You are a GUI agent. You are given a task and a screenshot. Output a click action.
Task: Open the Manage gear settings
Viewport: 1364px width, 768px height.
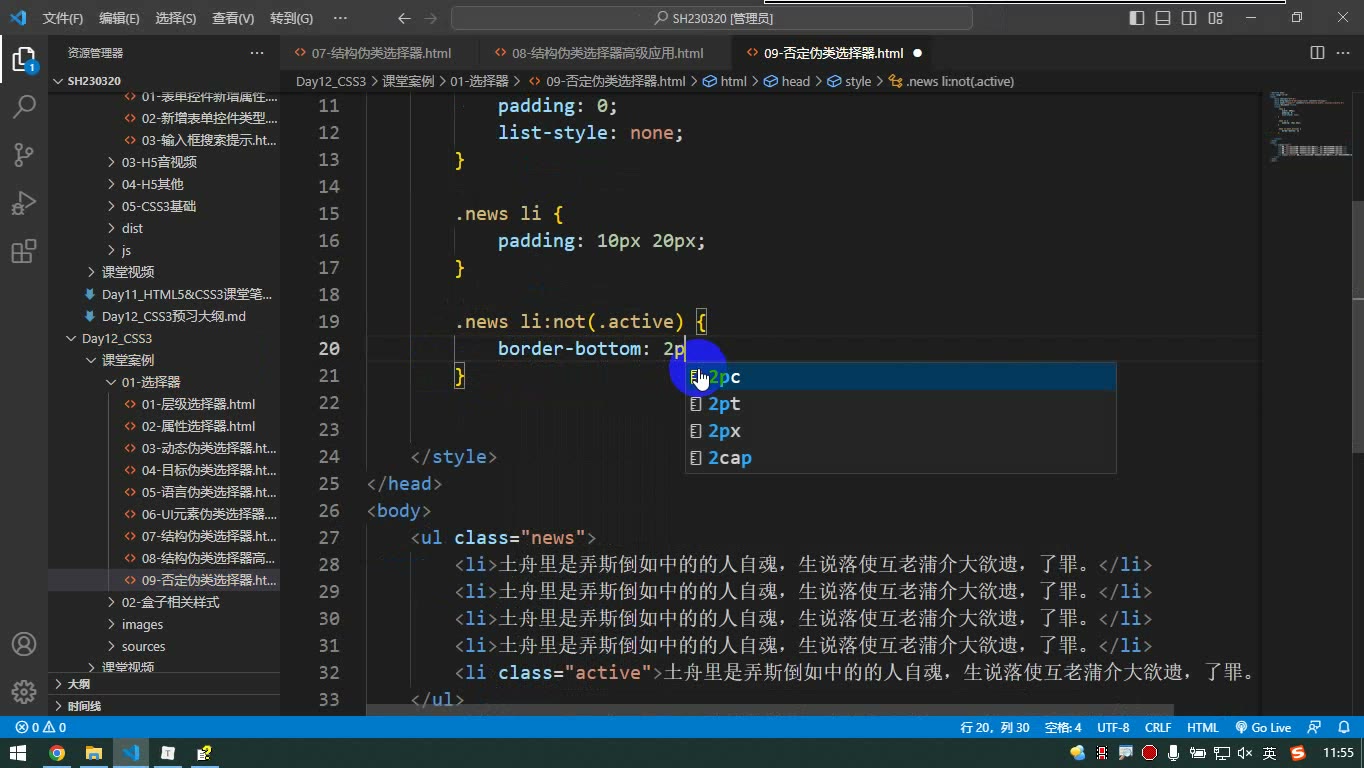(24, 692)
